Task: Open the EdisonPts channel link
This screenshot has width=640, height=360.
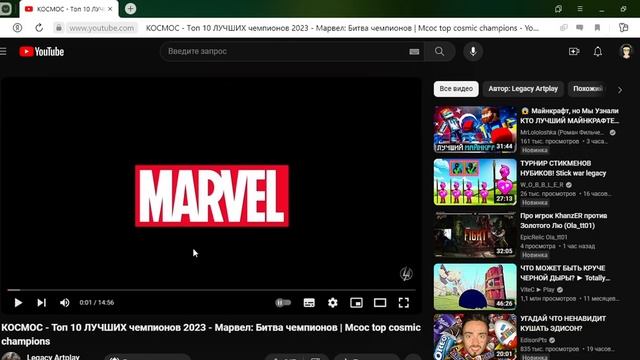Action: tap(533, 340)
